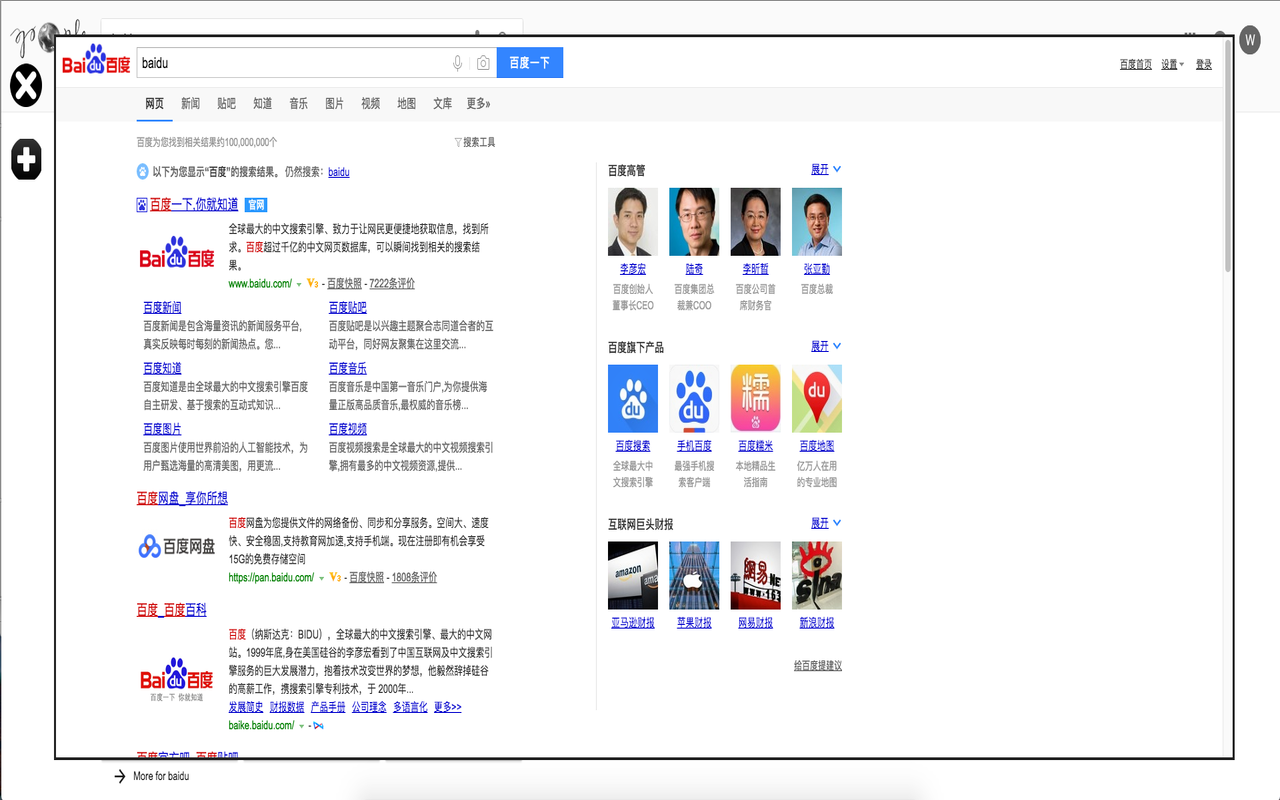Open the 发展简史 link
The width and height of the screenshot is (1280, 800).
(245, 707)
